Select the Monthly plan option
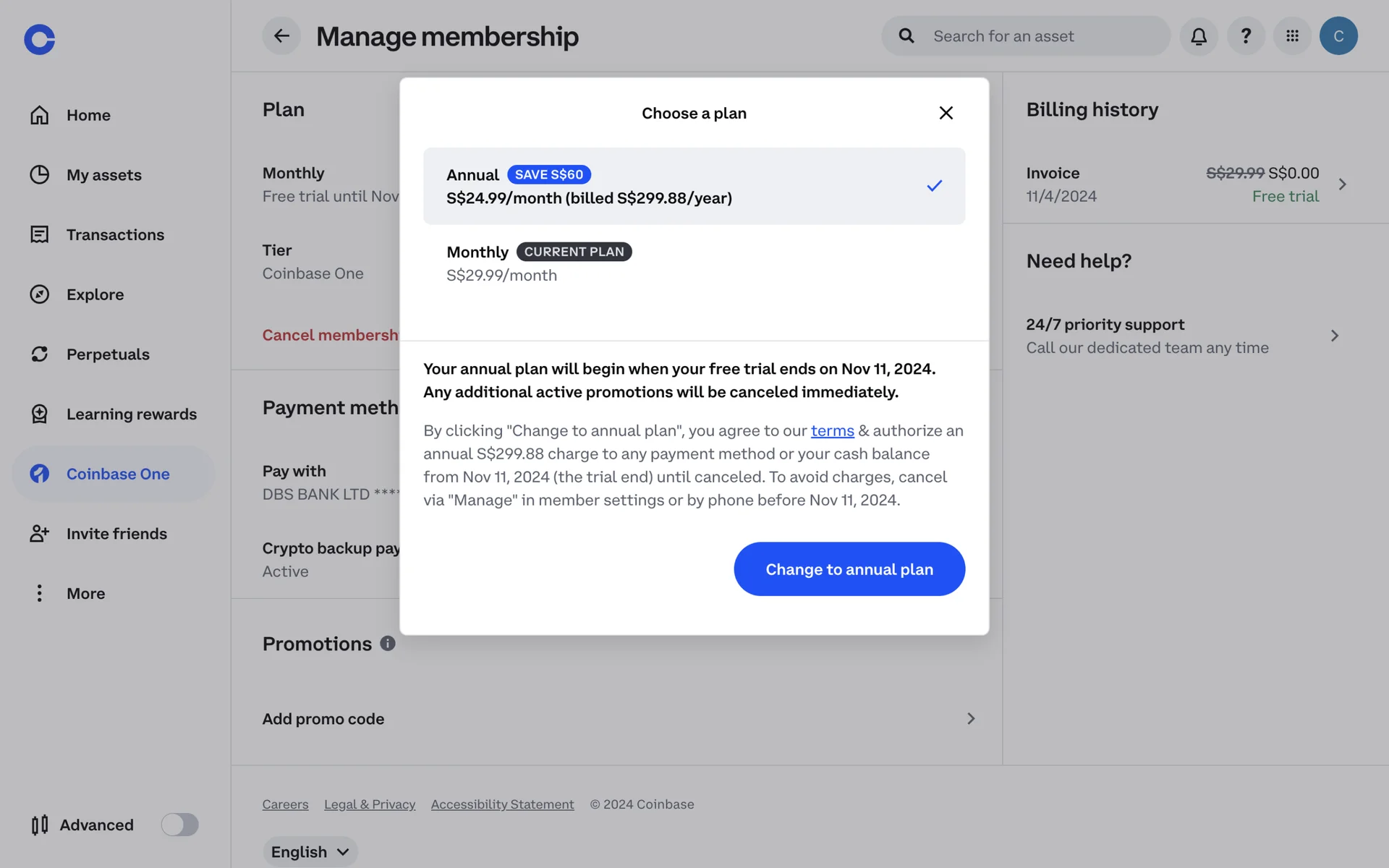Screen dimensions: 1389x868 tap(693, 263)
